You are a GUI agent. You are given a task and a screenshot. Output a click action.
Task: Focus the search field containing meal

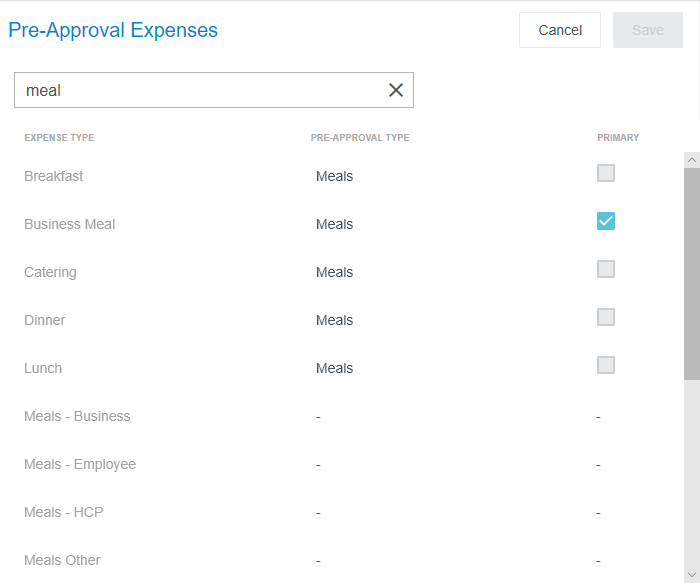201,90
